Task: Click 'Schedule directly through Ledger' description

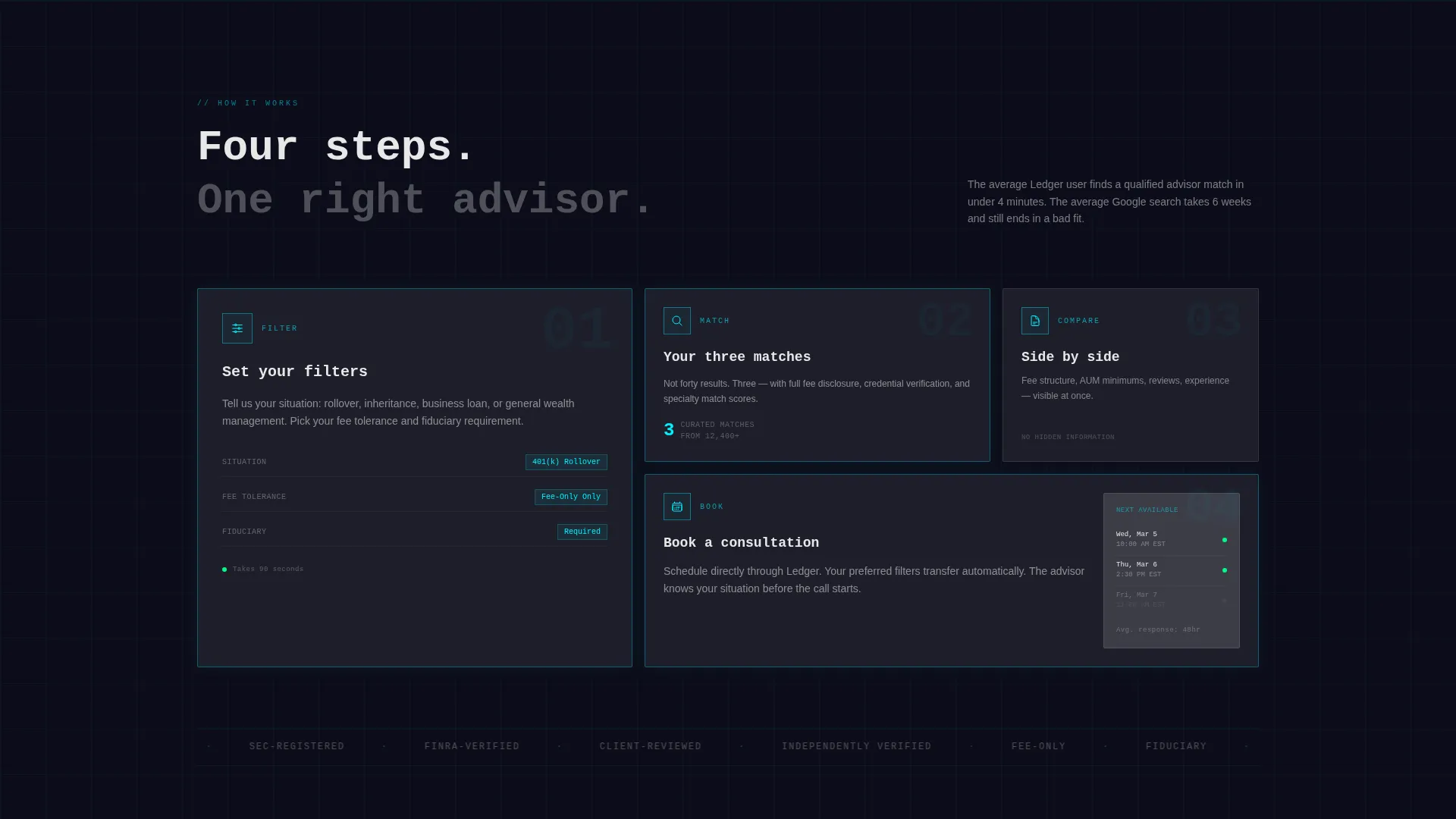Action: pos(874,580)
